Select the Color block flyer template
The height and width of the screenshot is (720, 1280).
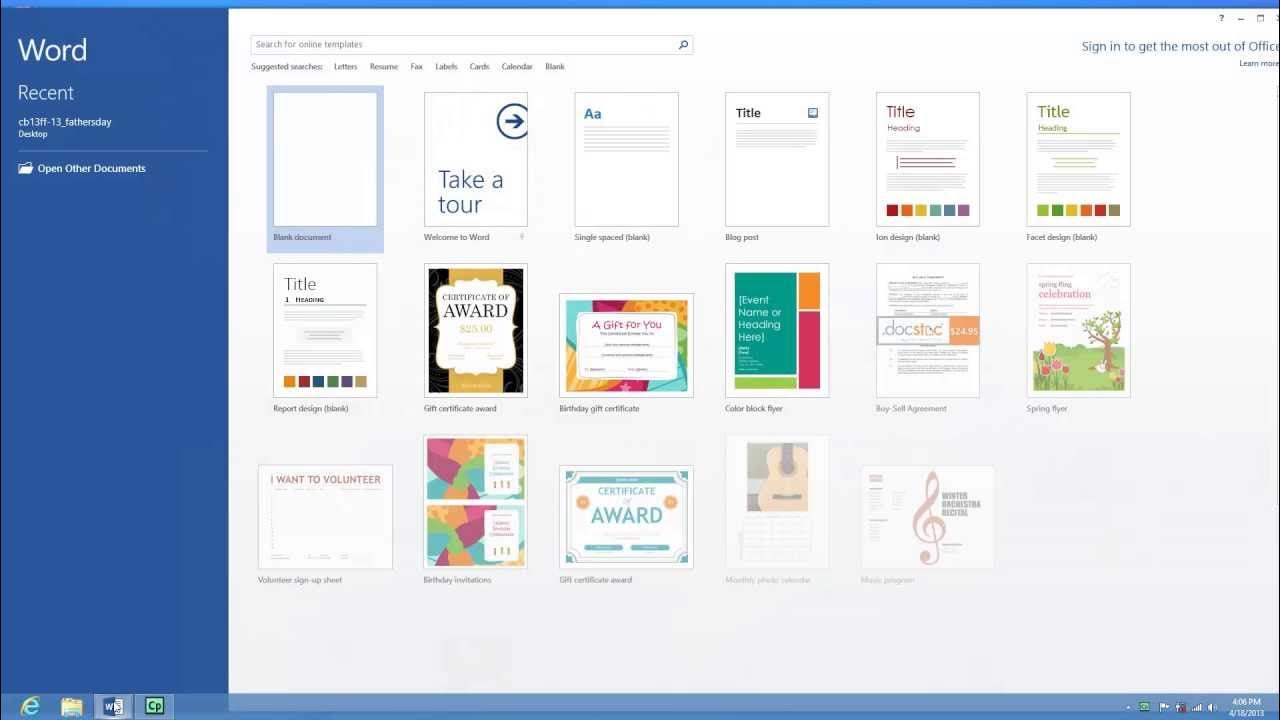tap(777, 338)
